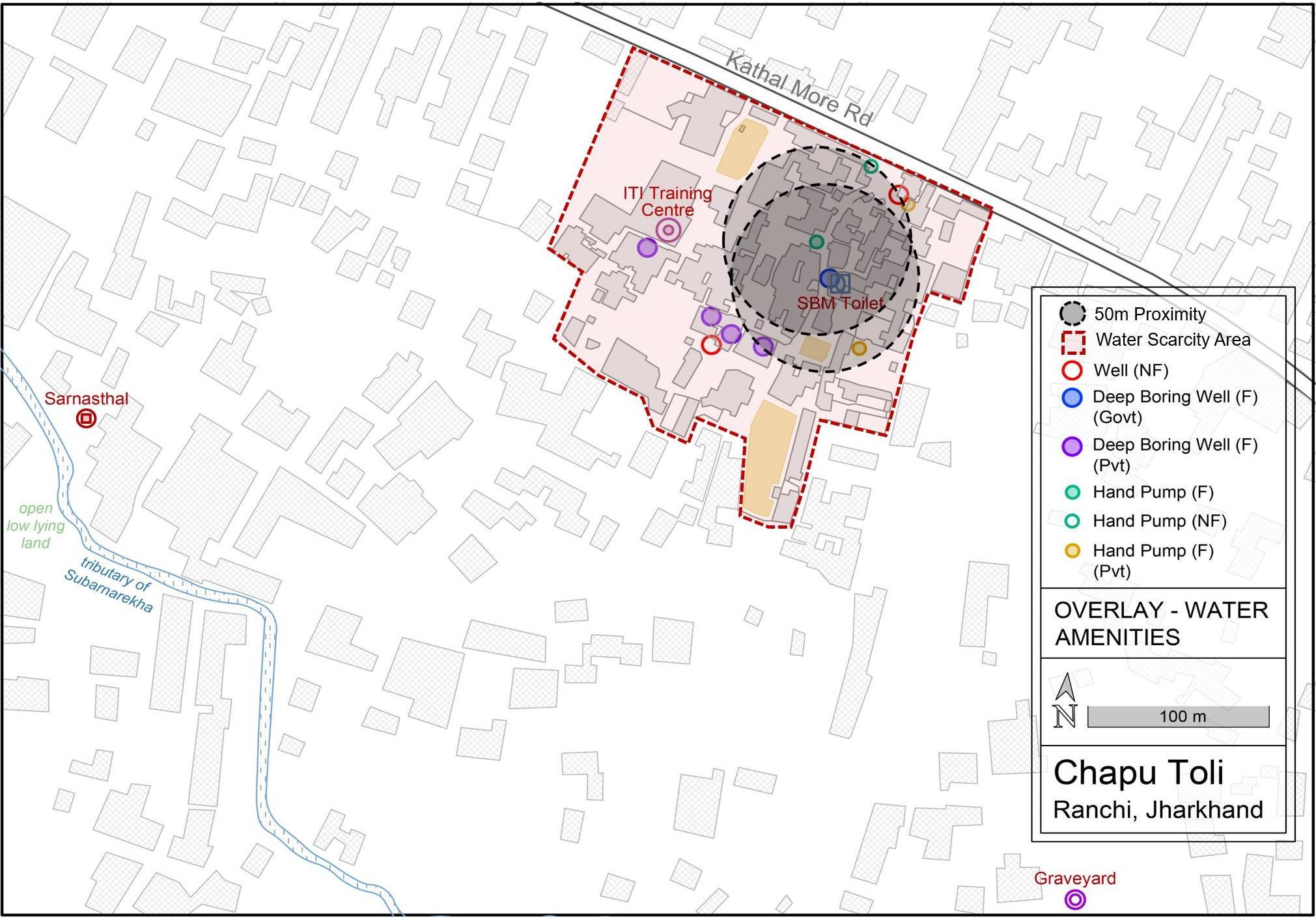1316x918 pixels.
Task: Click Hand Pump (NF) legend symbol
Action: point(1072,521)
